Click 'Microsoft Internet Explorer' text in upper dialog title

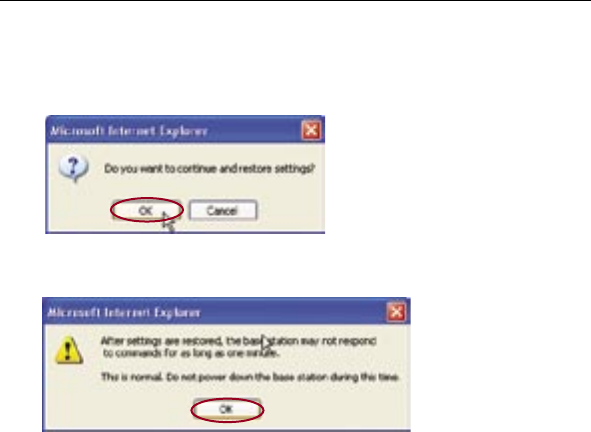129,131
